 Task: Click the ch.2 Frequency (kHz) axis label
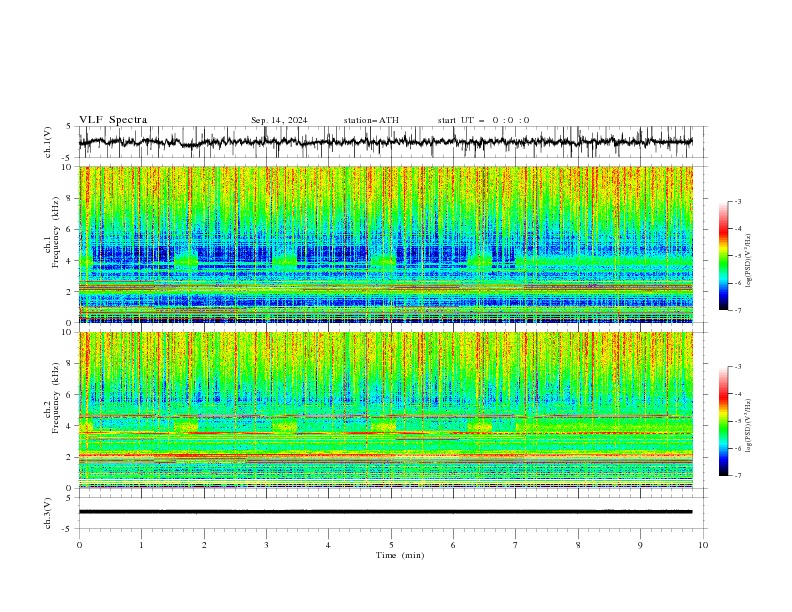(52, 397)
